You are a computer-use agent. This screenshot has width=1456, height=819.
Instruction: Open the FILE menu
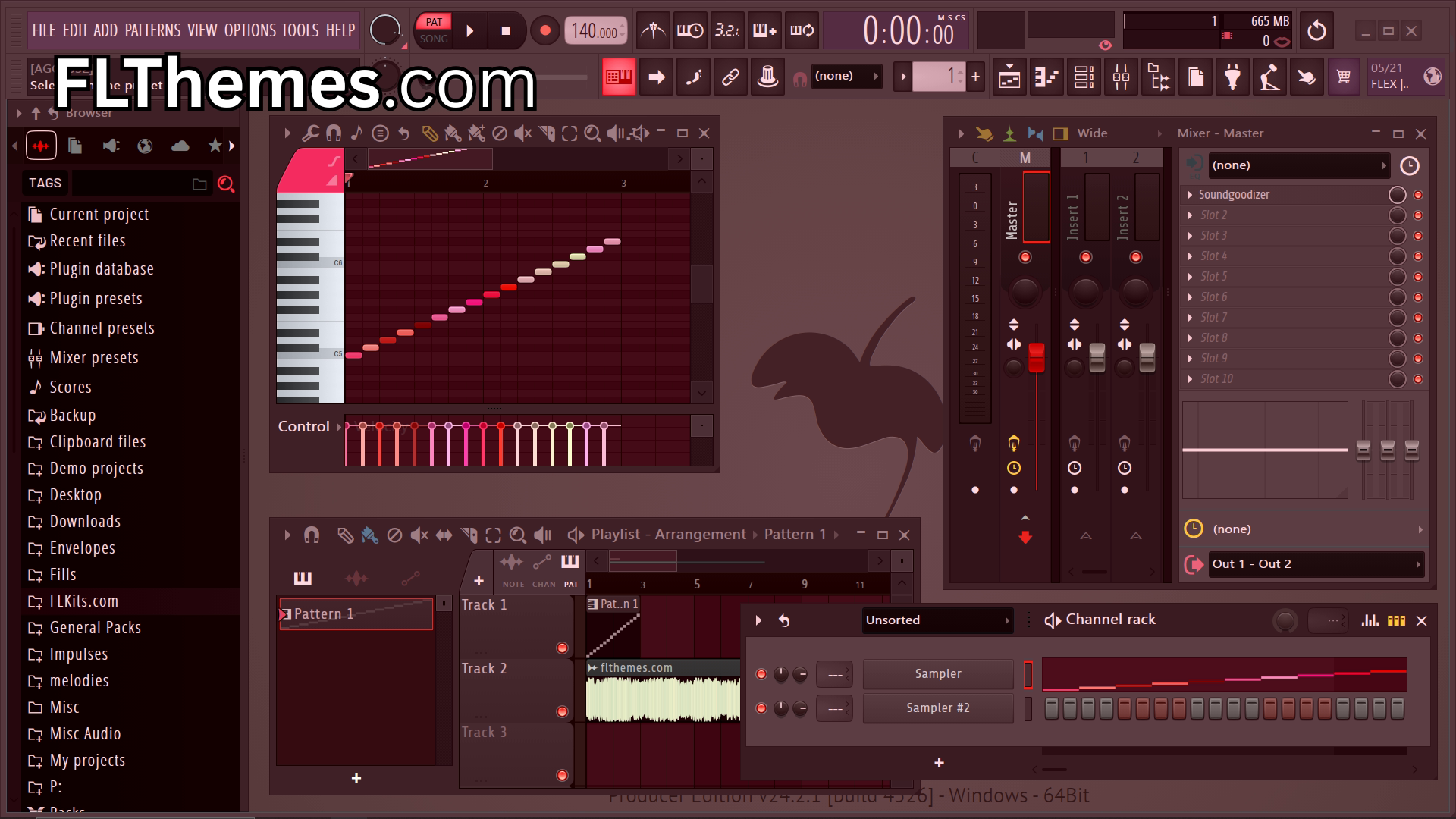pyautogui.click(x=44, y=30)
